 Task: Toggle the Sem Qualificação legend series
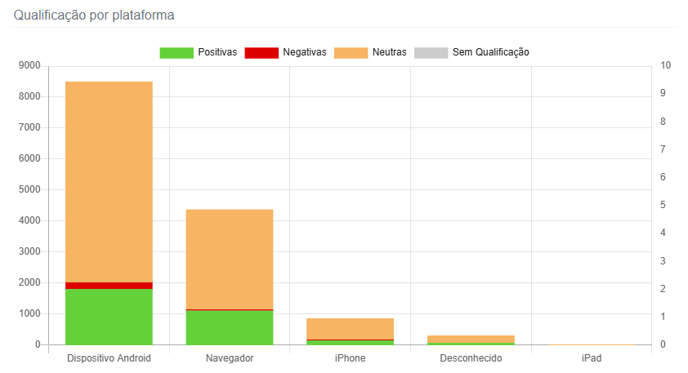click(x=472, y=53)
